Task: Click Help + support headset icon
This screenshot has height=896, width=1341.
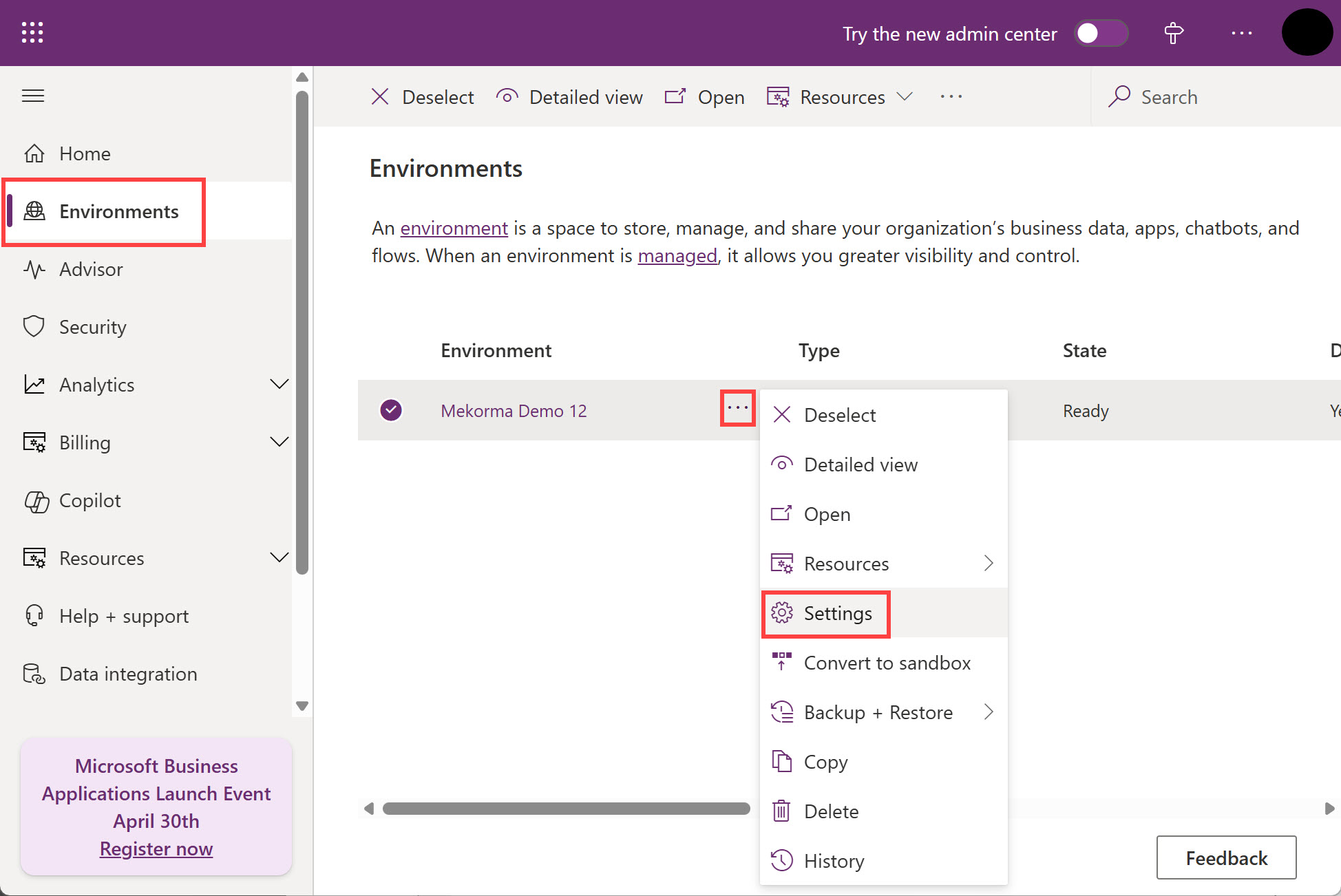Action: tap(34, 616)
